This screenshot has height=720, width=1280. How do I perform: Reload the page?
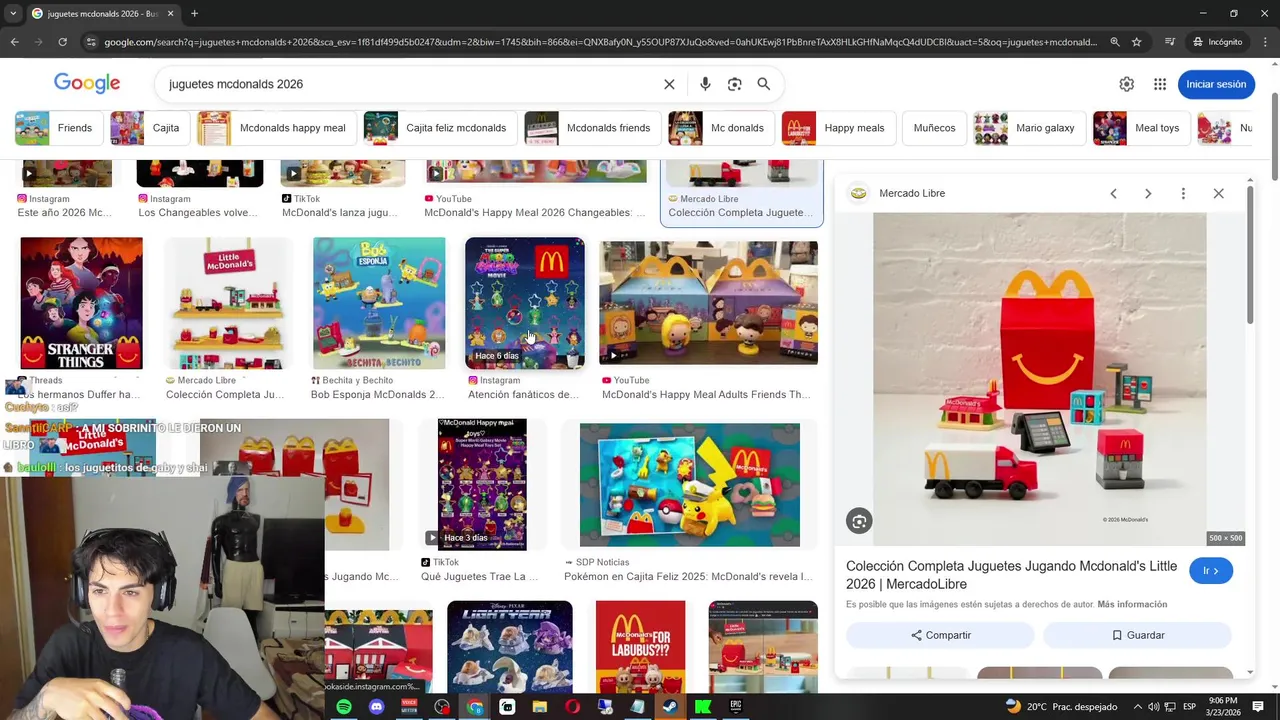62,42
